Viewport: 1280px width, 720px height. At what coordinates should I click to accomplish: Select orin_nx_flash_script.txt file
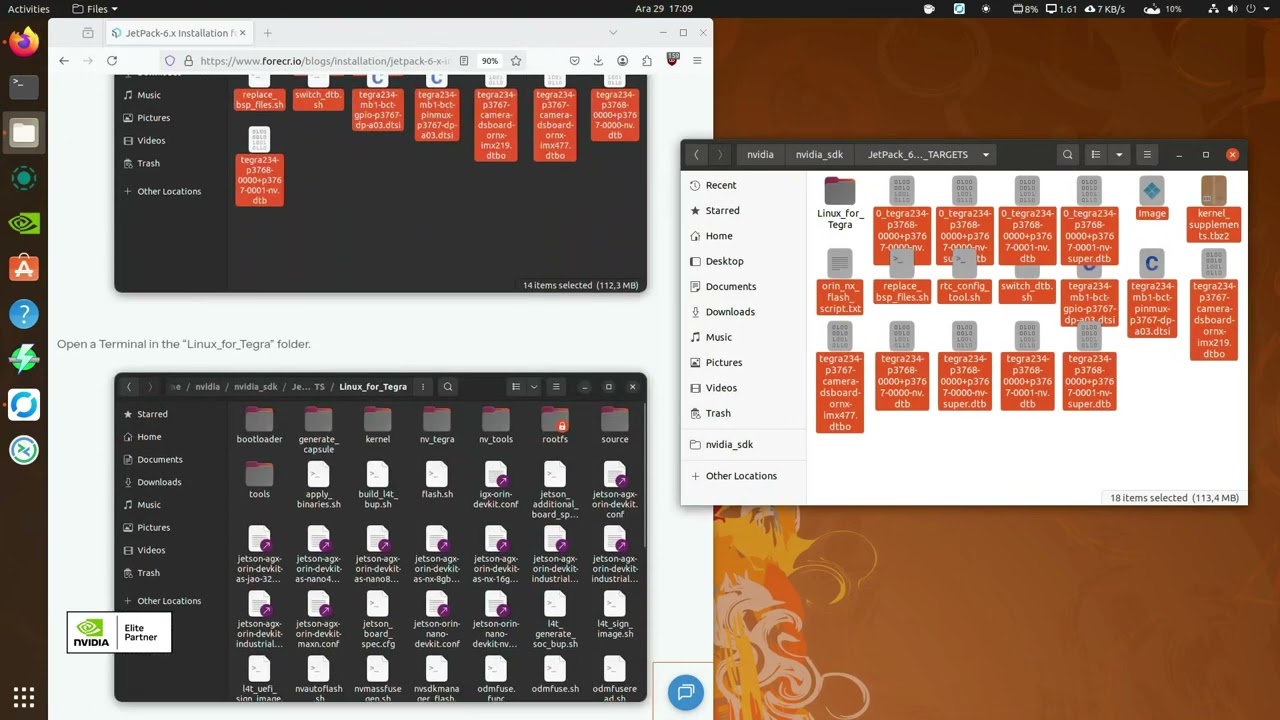point(840,282)
